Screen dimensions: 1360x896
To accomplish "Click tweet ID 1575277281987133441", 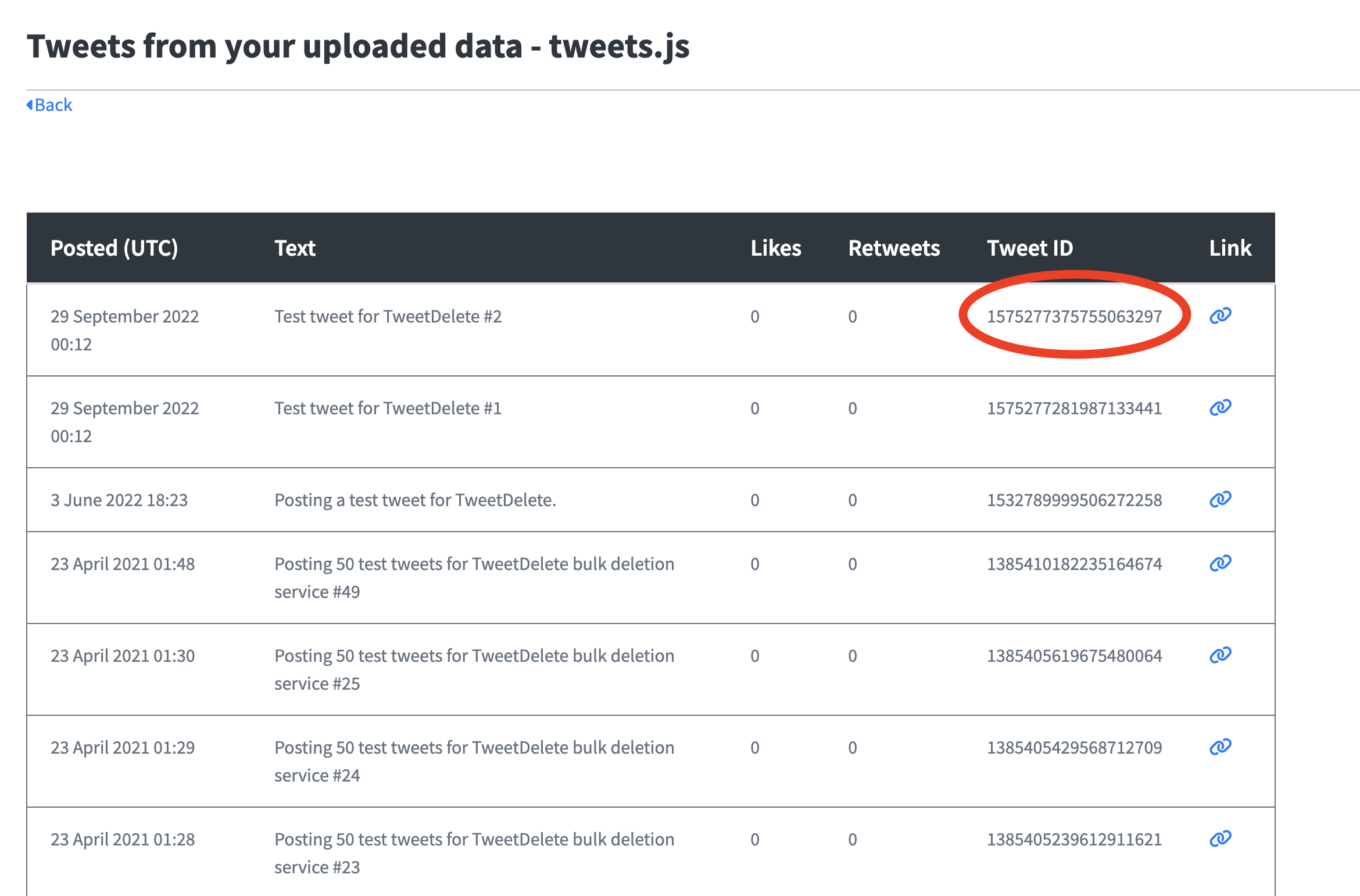I will 1074,408.
